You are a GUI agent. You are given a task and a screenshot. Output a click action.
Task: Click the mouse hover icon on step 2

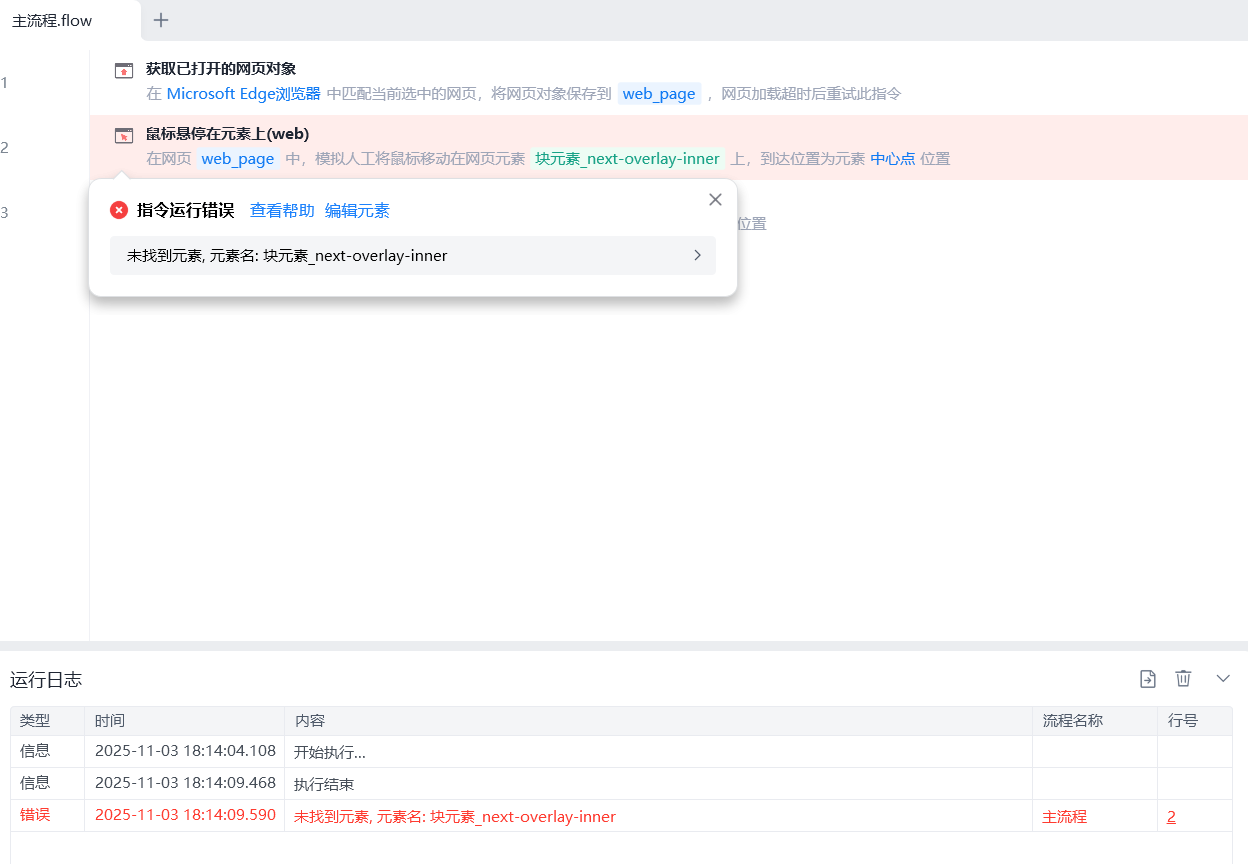tap(124, 135)
